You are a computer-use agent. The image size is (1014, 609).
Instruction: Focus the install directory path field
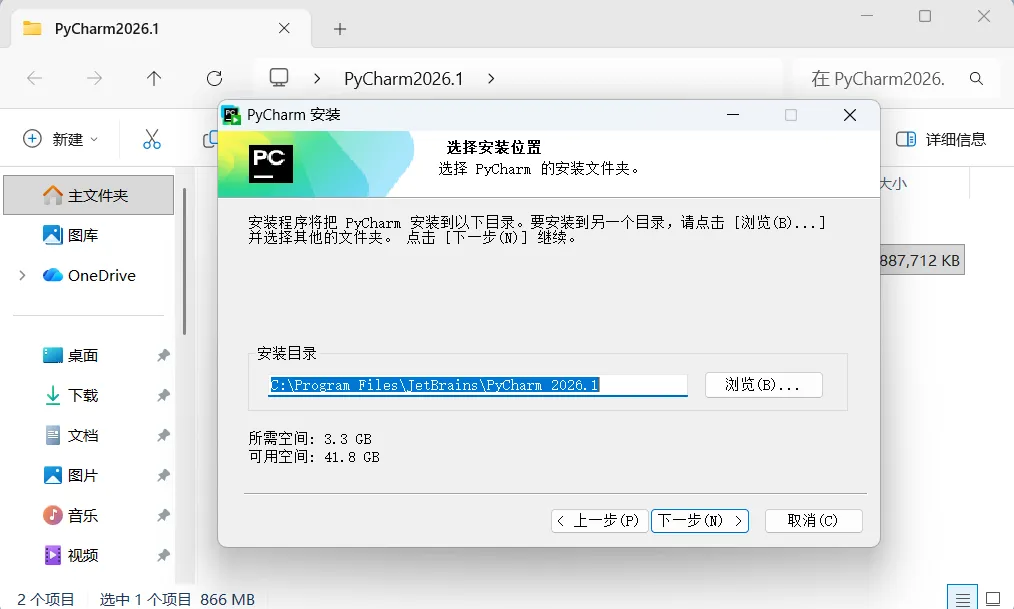coord(478,385)
